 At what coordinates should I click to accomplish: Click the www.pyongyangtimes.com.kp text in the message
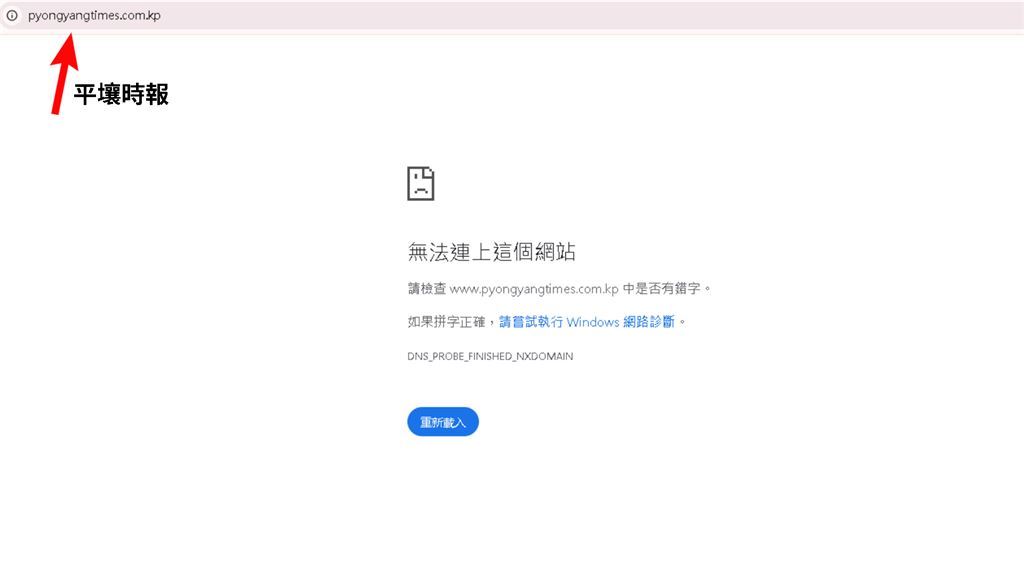click(534, 289)
